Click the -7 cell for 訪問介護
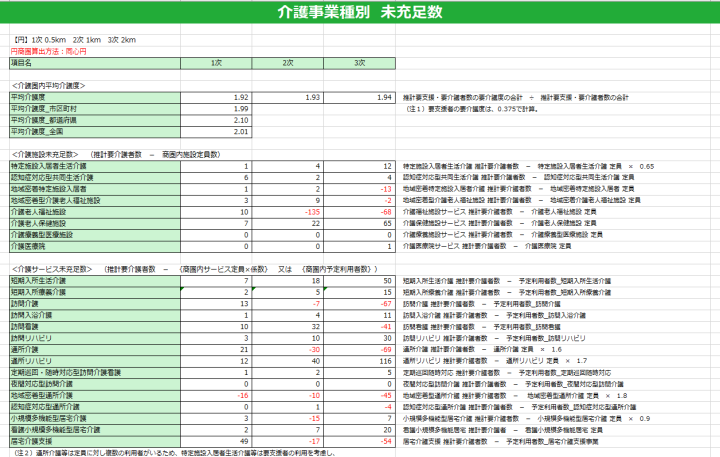This screenshot has width=720, height=457. click(288, 304)
